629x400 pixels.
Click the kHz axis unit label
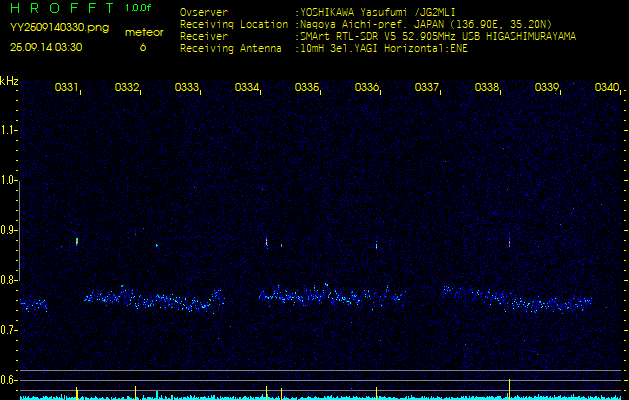(x=9, y=81)
